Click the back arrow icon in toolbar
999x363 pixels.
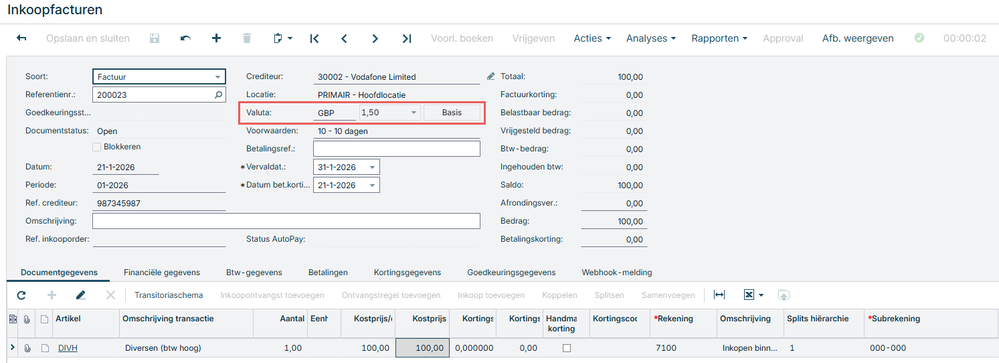point(22,38)
